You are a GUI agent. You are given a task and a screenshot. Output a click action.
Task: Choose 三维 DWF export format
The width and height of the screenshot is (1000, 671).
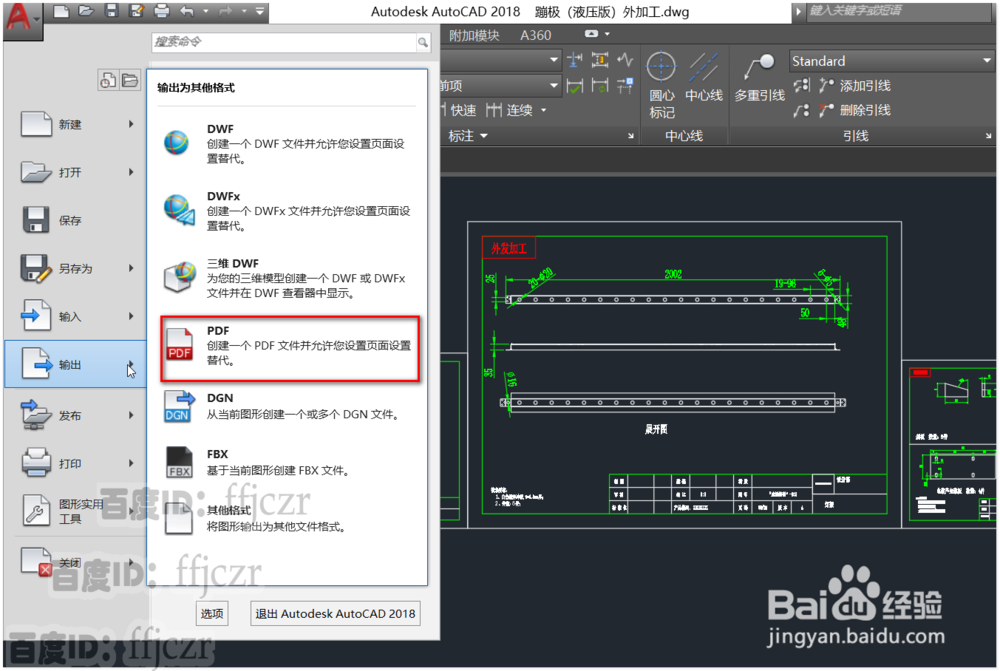288,278
